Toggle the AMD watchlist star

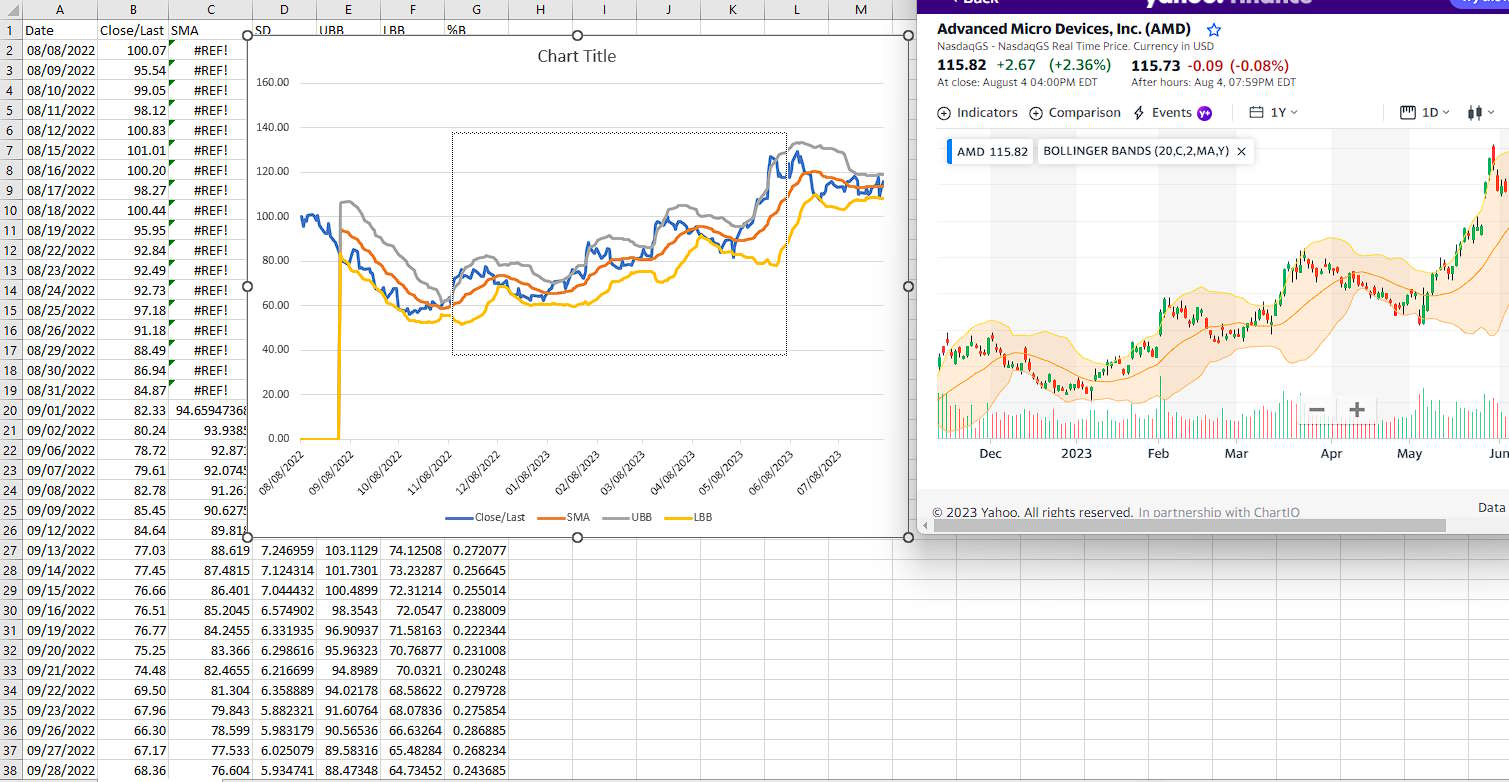1213,30
